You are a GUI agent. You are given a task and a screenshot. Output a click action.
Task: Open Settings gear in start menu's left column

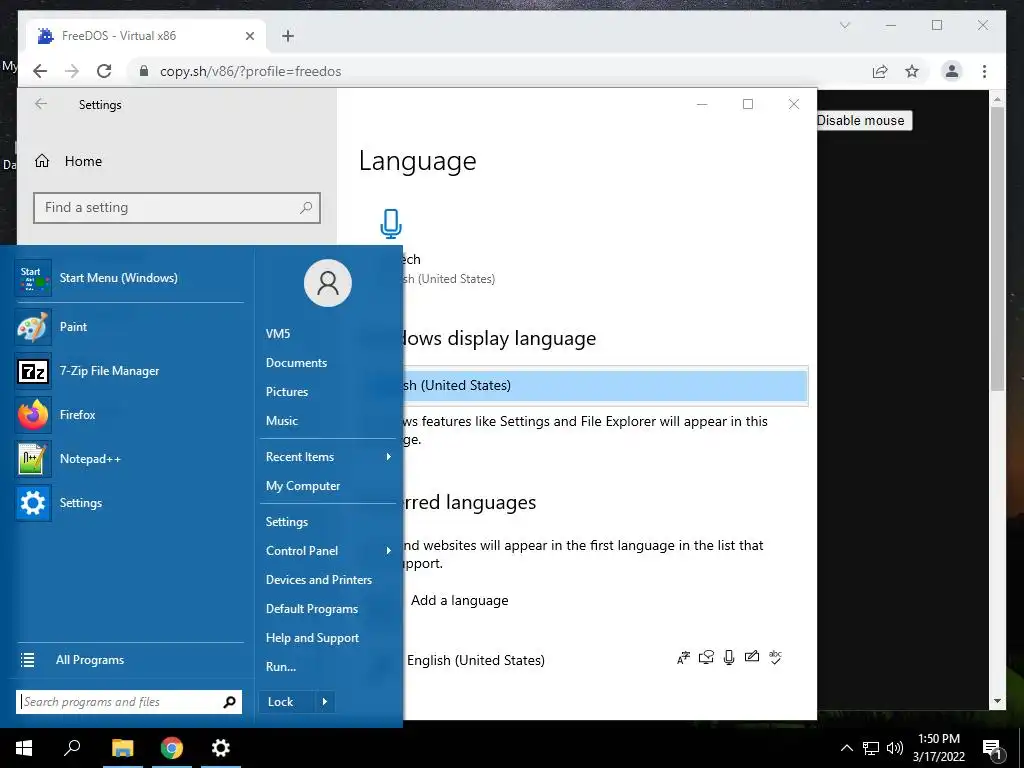(x=129, y=503)
